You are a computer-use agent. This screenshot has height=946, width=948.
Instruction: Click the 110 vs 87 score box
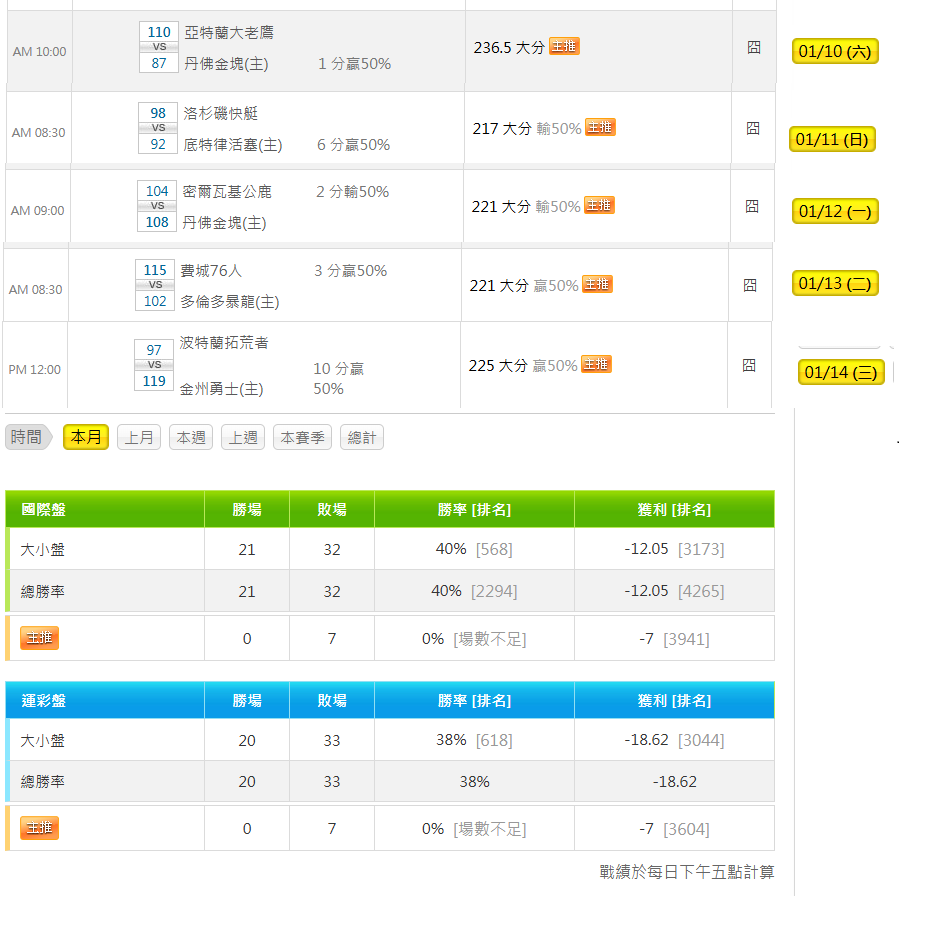(159, 48)
